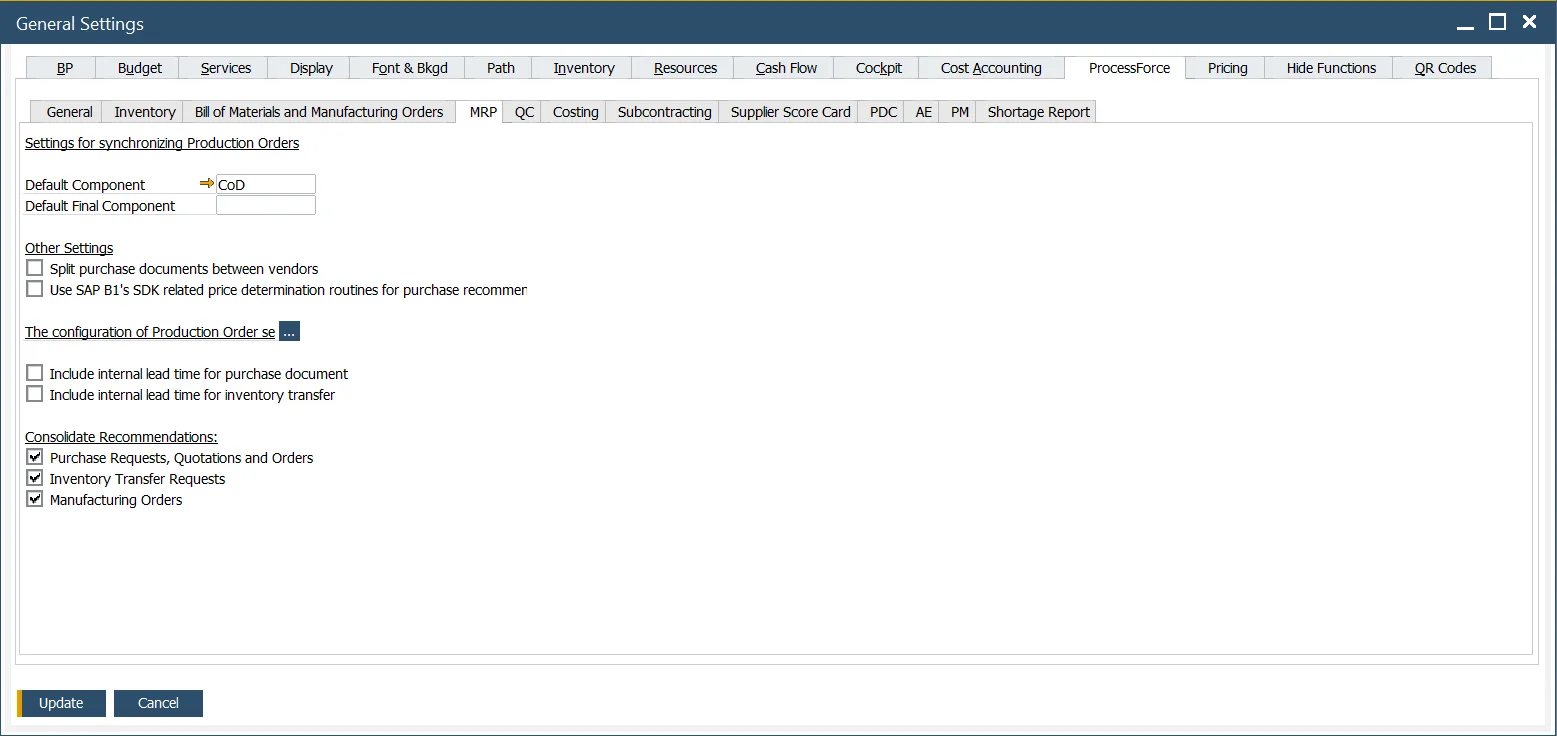Switch to the QR Codes tab
1557x736 pixels.
click(1442, 67)
